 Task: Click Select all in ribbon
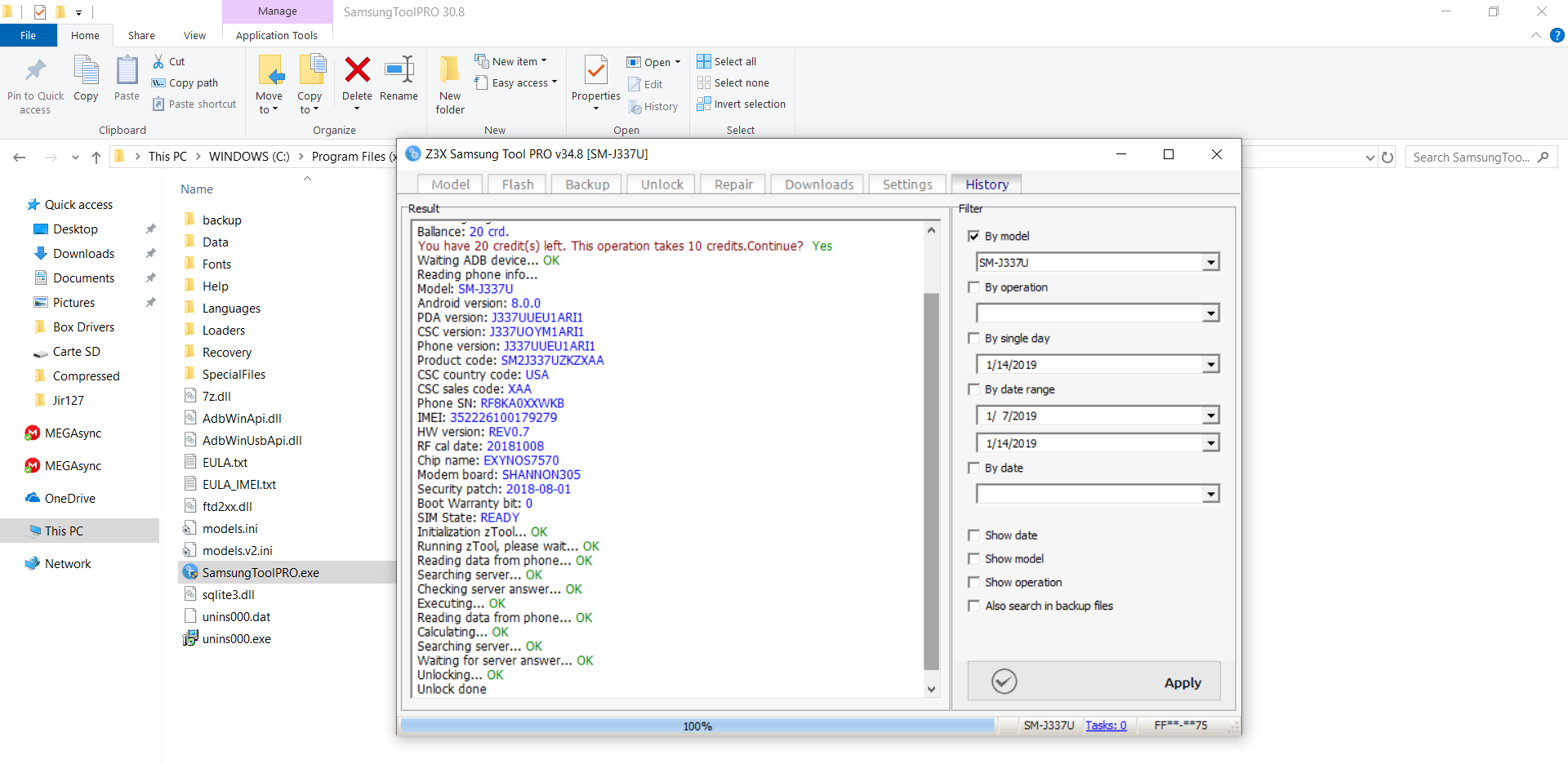tap(727, 61)
